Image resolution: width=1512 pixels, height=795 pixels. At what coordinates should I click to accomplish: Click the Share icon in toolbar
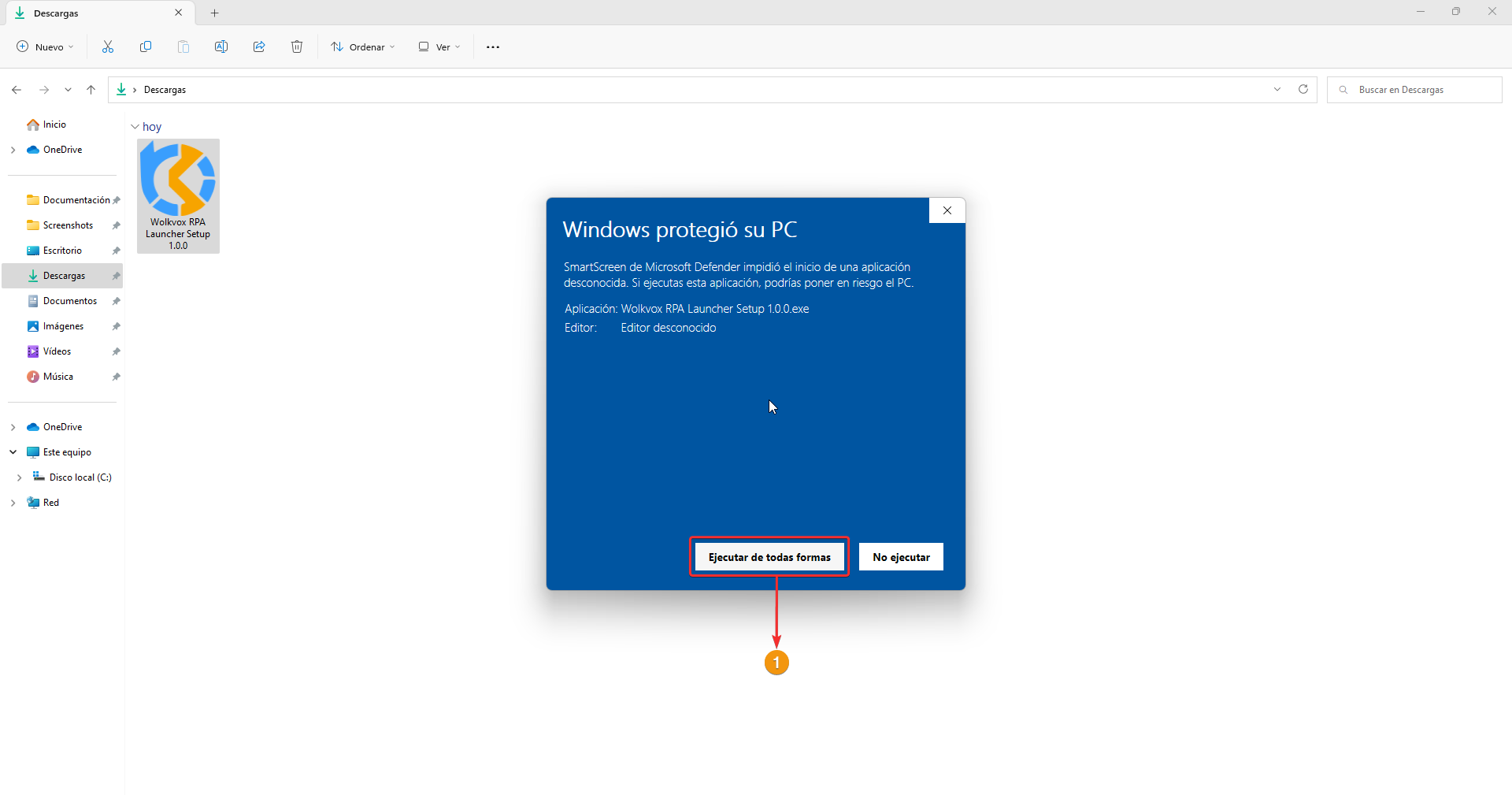(259, 46)
